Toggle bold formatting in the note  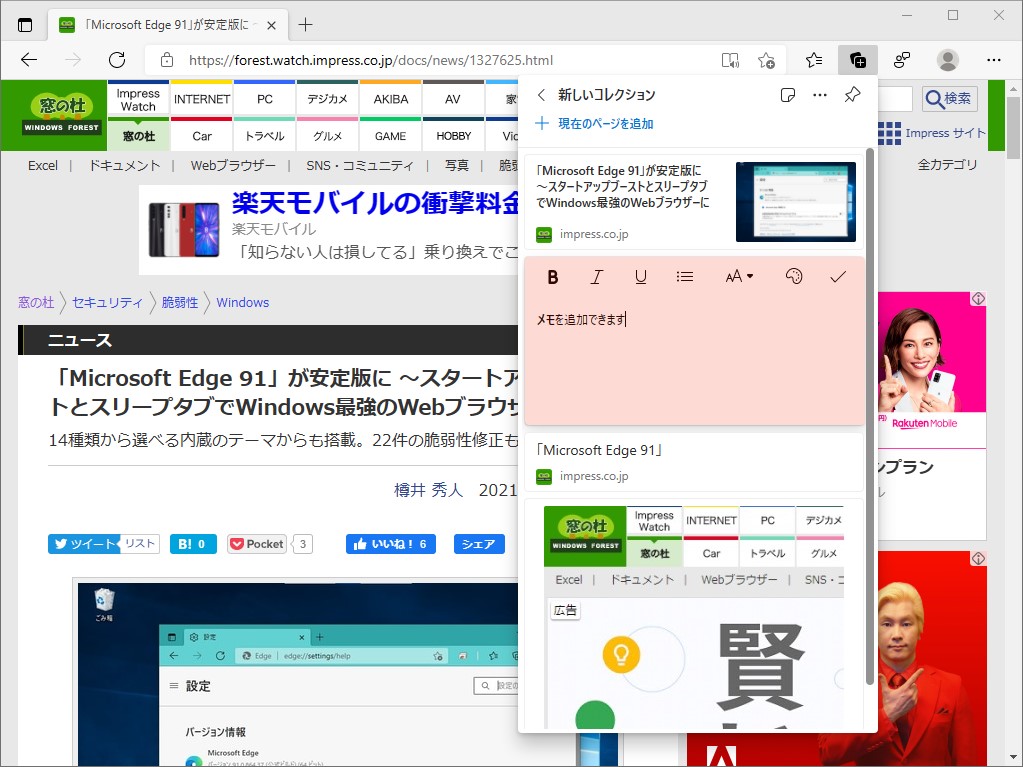point(552,277)
